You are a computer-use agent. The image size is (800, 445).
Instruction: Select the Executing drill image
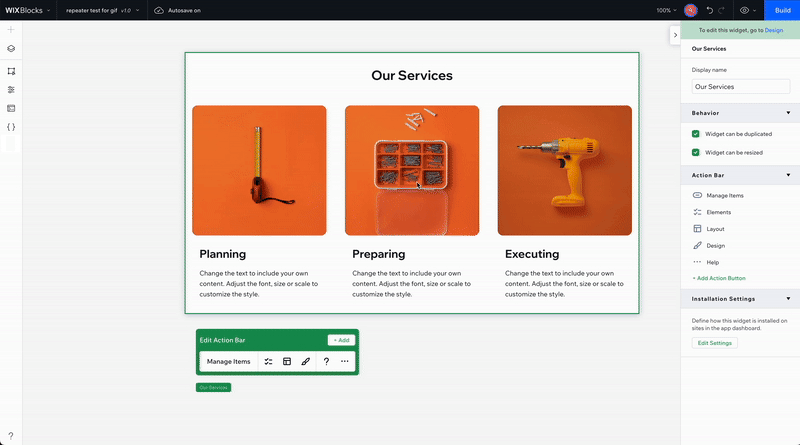pyautogui.click(x=565, y=170)
